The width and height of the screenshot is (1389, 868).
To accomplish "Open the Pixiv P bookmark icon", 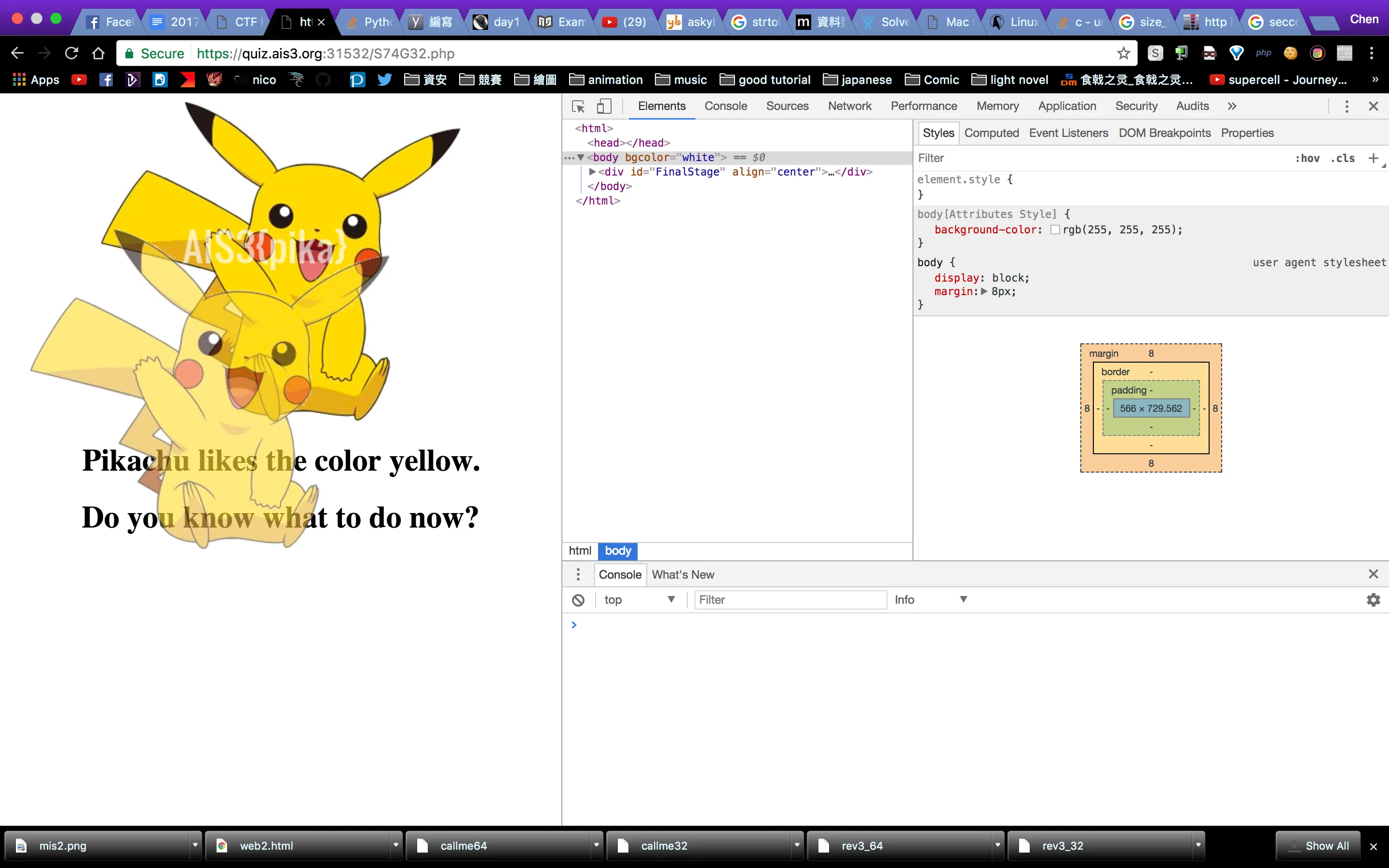I will tap(357, 80).
